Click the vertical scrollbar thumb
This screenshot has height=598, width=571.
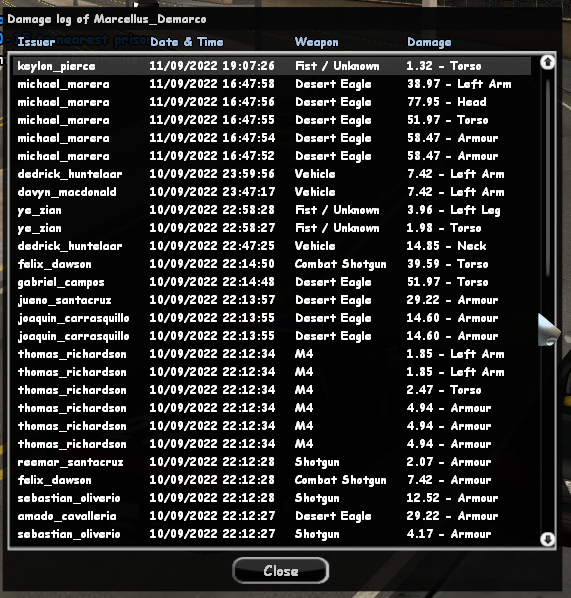pos(548,177)
